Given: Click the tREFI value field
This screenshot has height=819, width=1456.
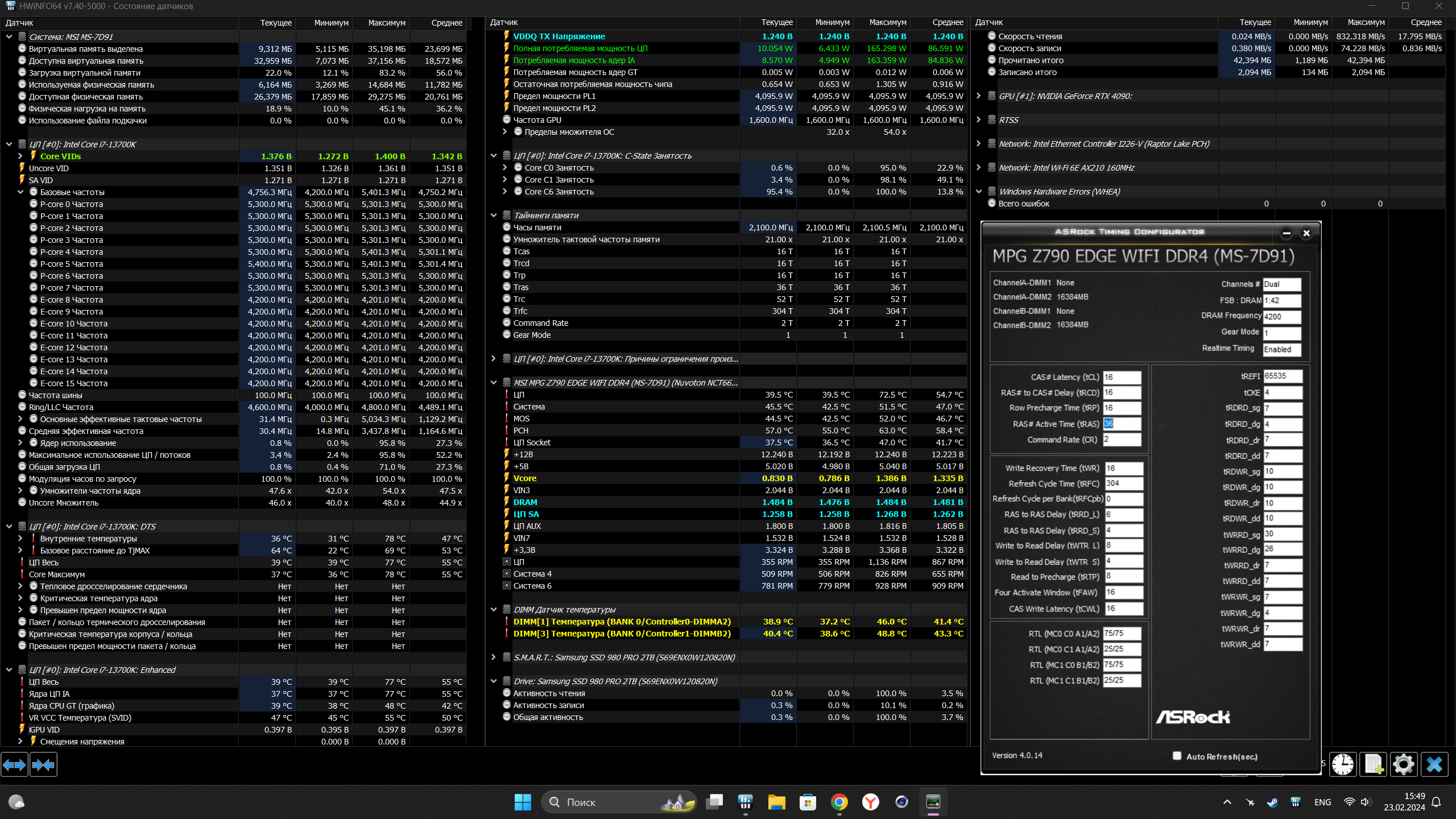Looking at the screenshot, I should pyautogui.click(x=1282, y=377).
